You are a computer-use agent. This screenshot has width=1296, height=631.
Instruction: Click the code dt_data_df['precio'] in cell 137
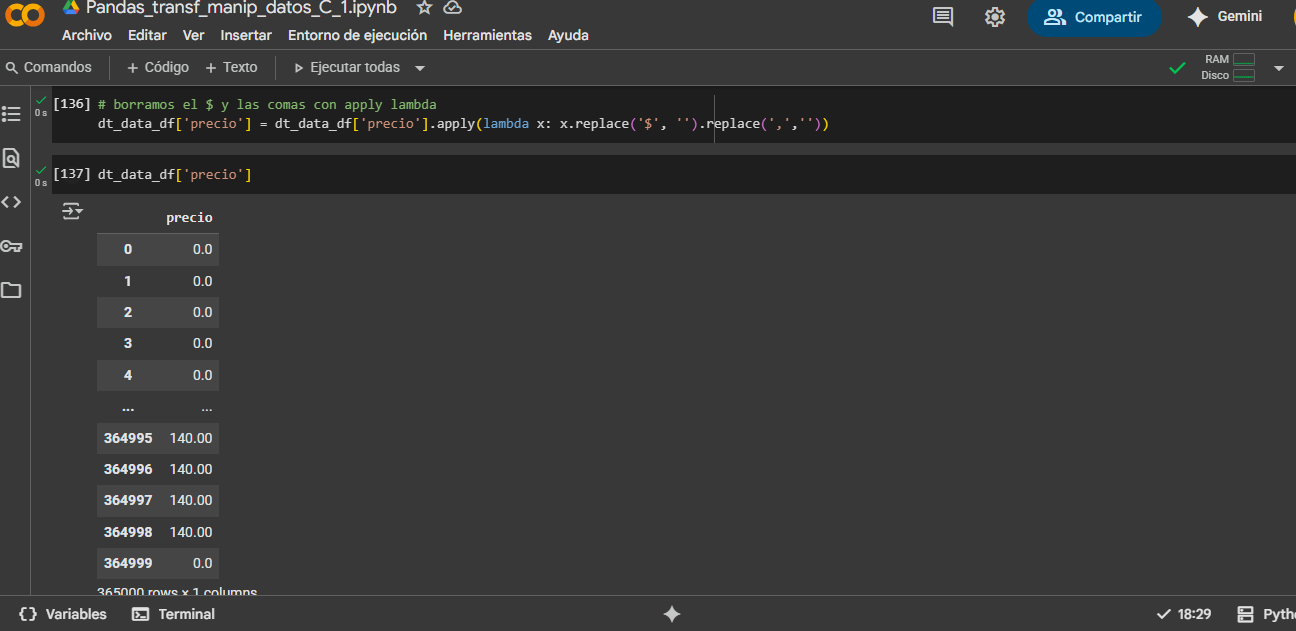[x=174, y=174]
